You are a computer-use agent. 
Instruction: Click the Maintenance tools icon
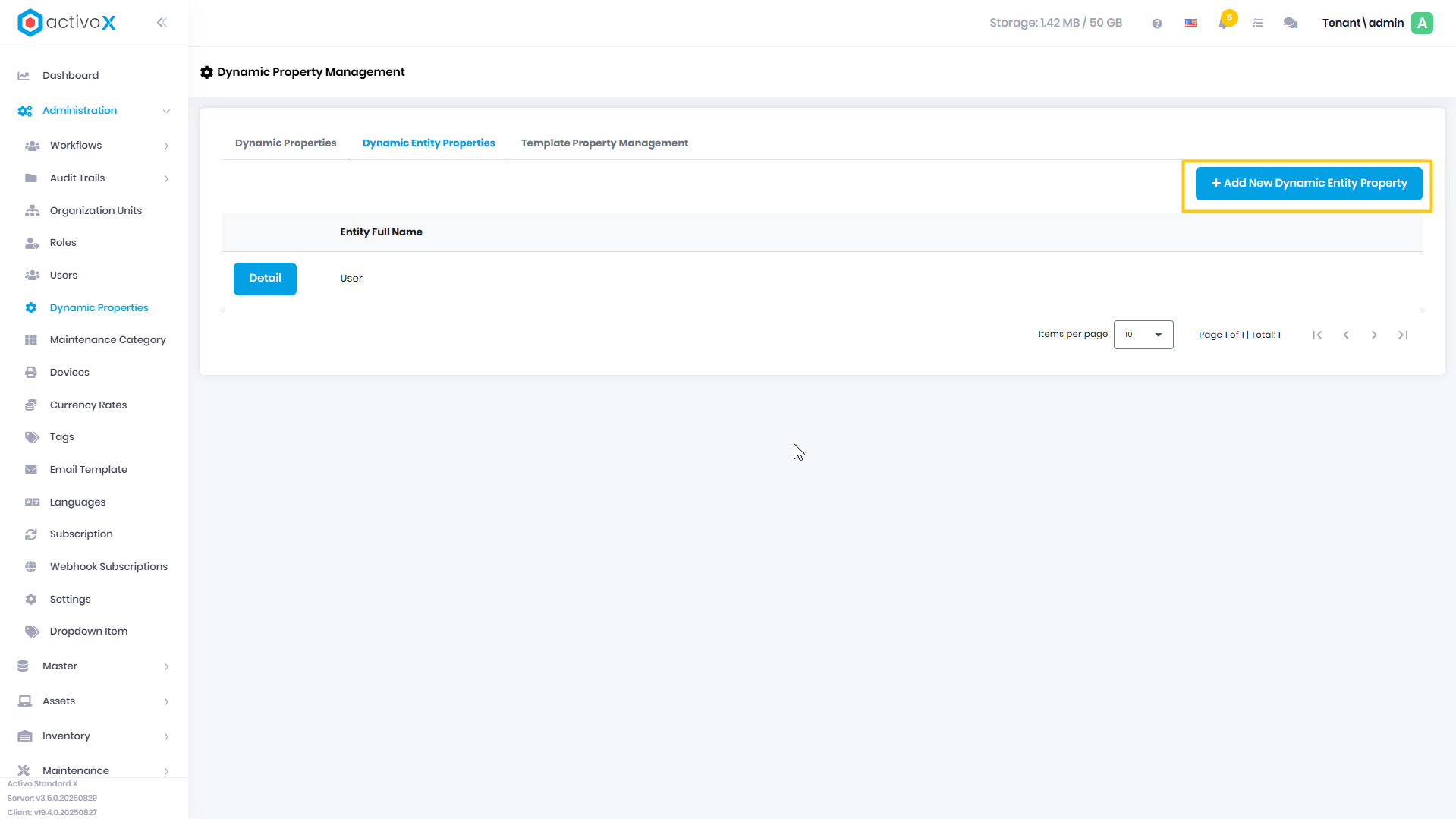[24, 770]
